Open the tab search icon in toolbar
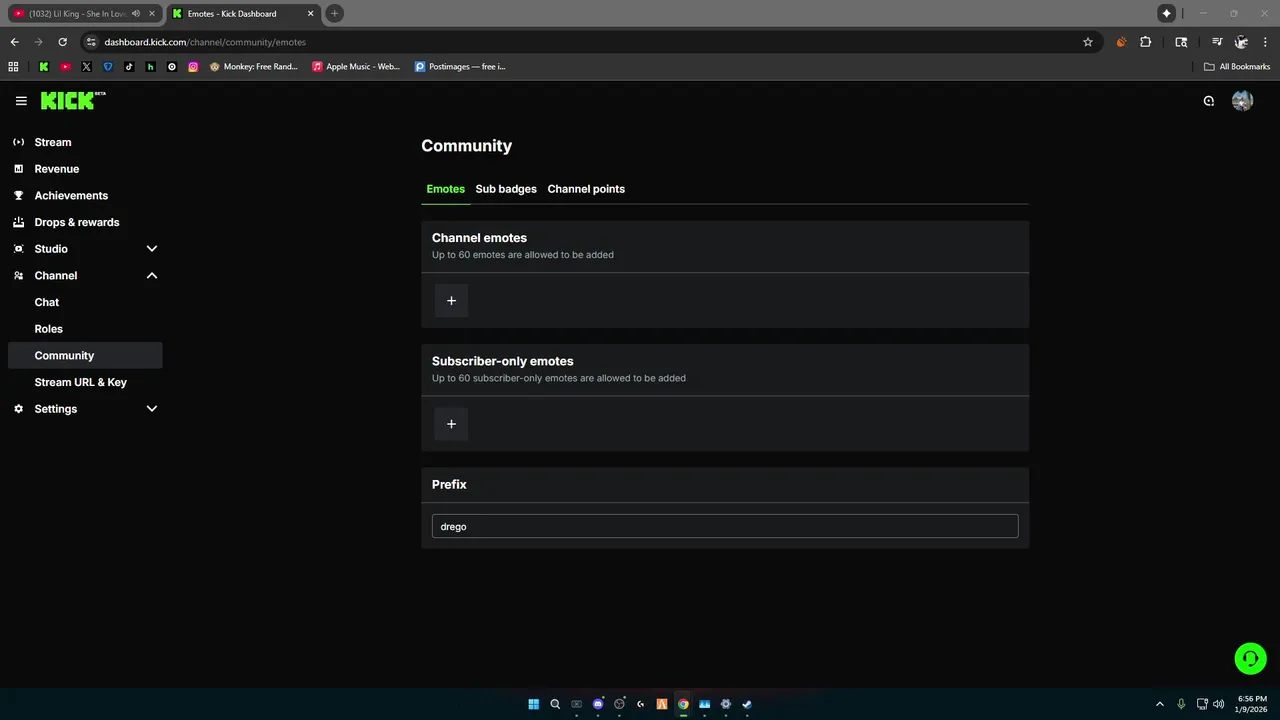 click(1181, 42)
